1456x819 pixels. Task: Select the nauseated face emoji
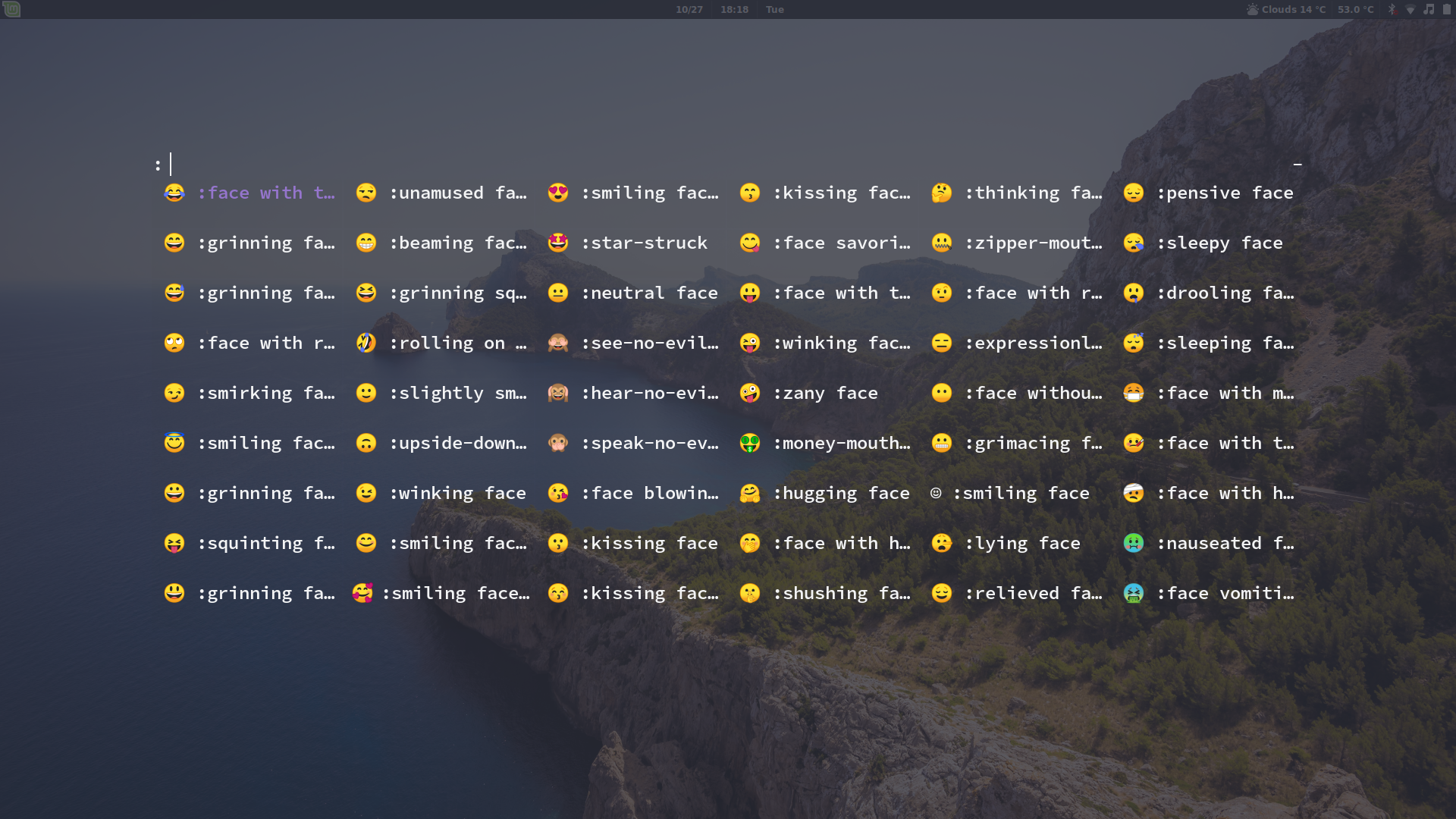(1225, 543)
